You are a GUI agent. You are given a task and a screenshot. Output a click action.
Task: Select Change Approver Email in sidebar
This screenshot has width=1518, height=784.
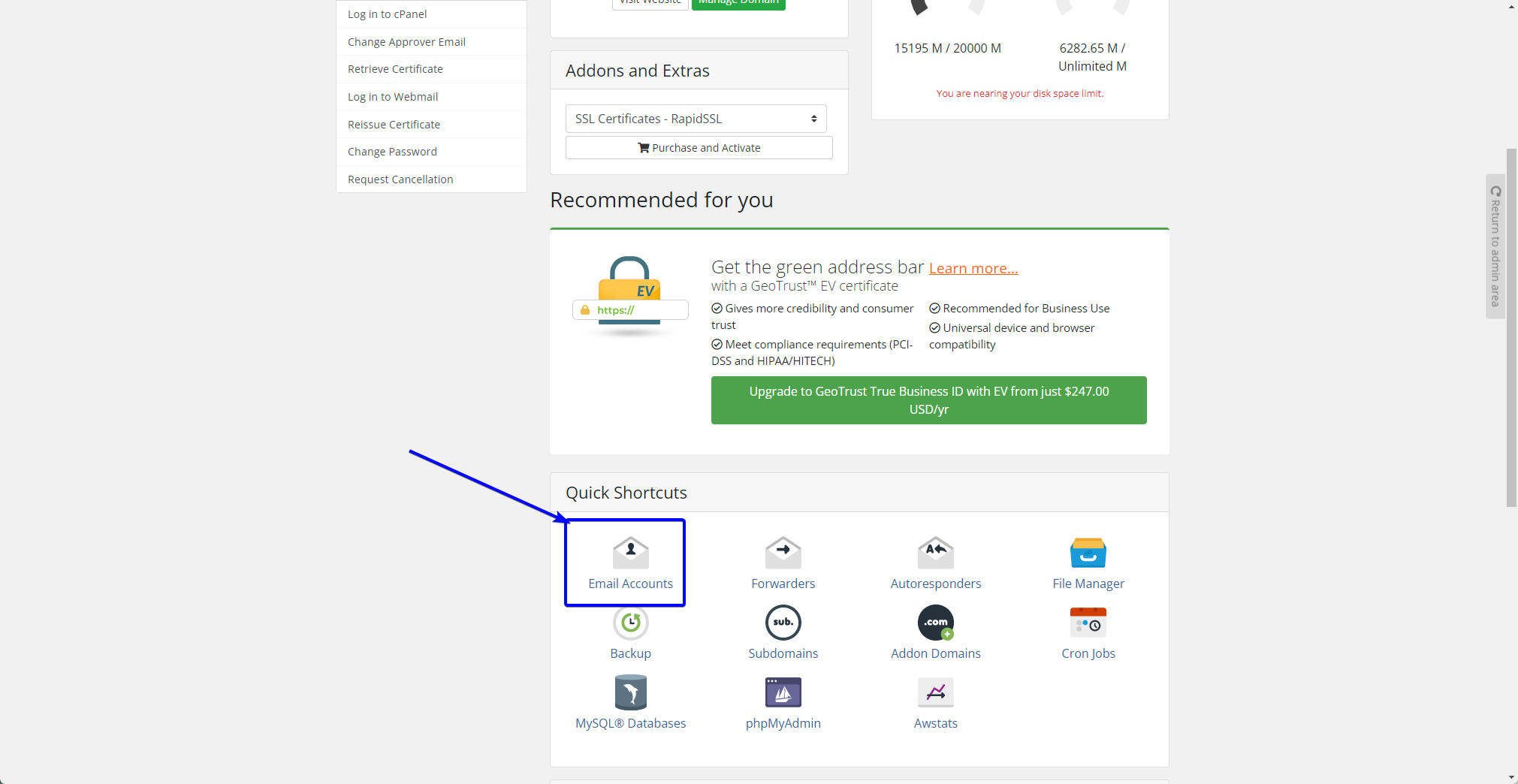(x=406, y=42)
